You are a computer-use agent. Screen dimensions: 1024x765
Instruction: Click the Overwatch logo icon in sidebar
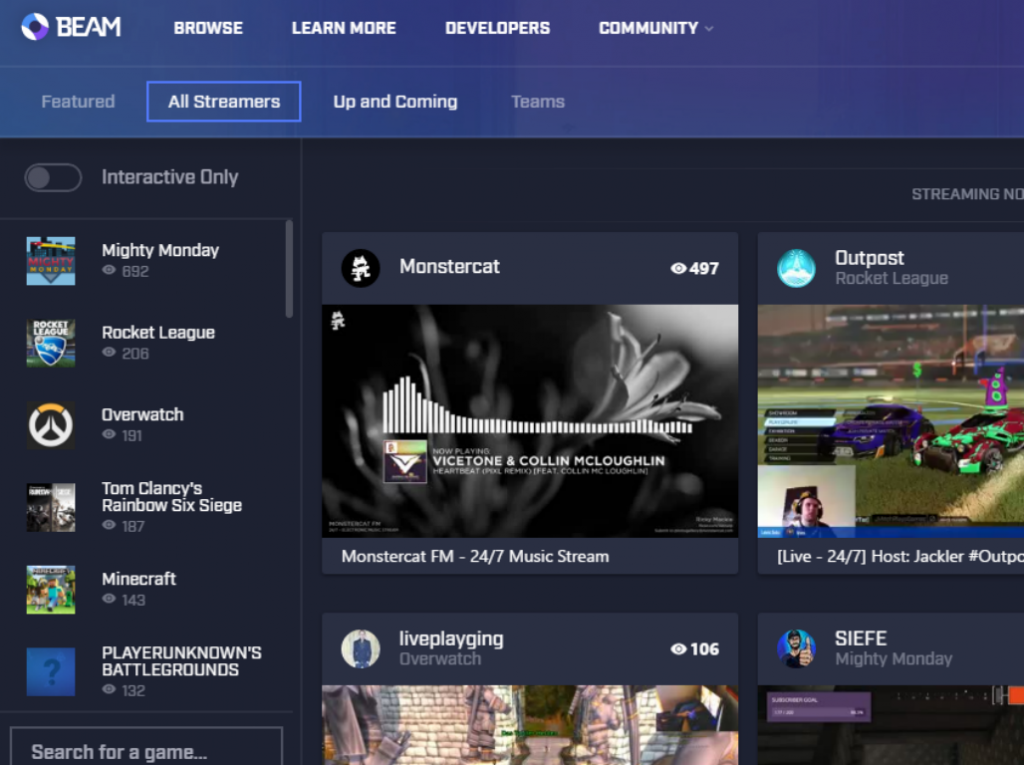(x=50, y=425)
